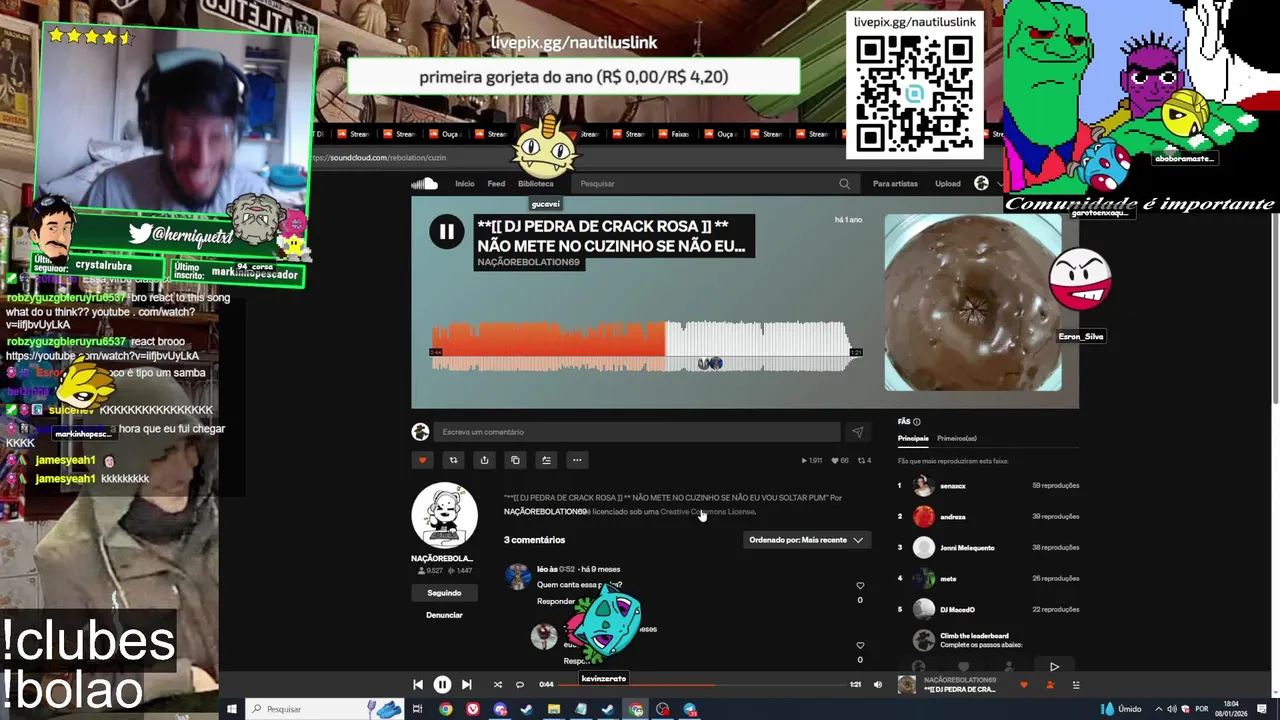1280x720 pixels.
Task: Add track to next up queue icon
Action: [x=546, y=460]
